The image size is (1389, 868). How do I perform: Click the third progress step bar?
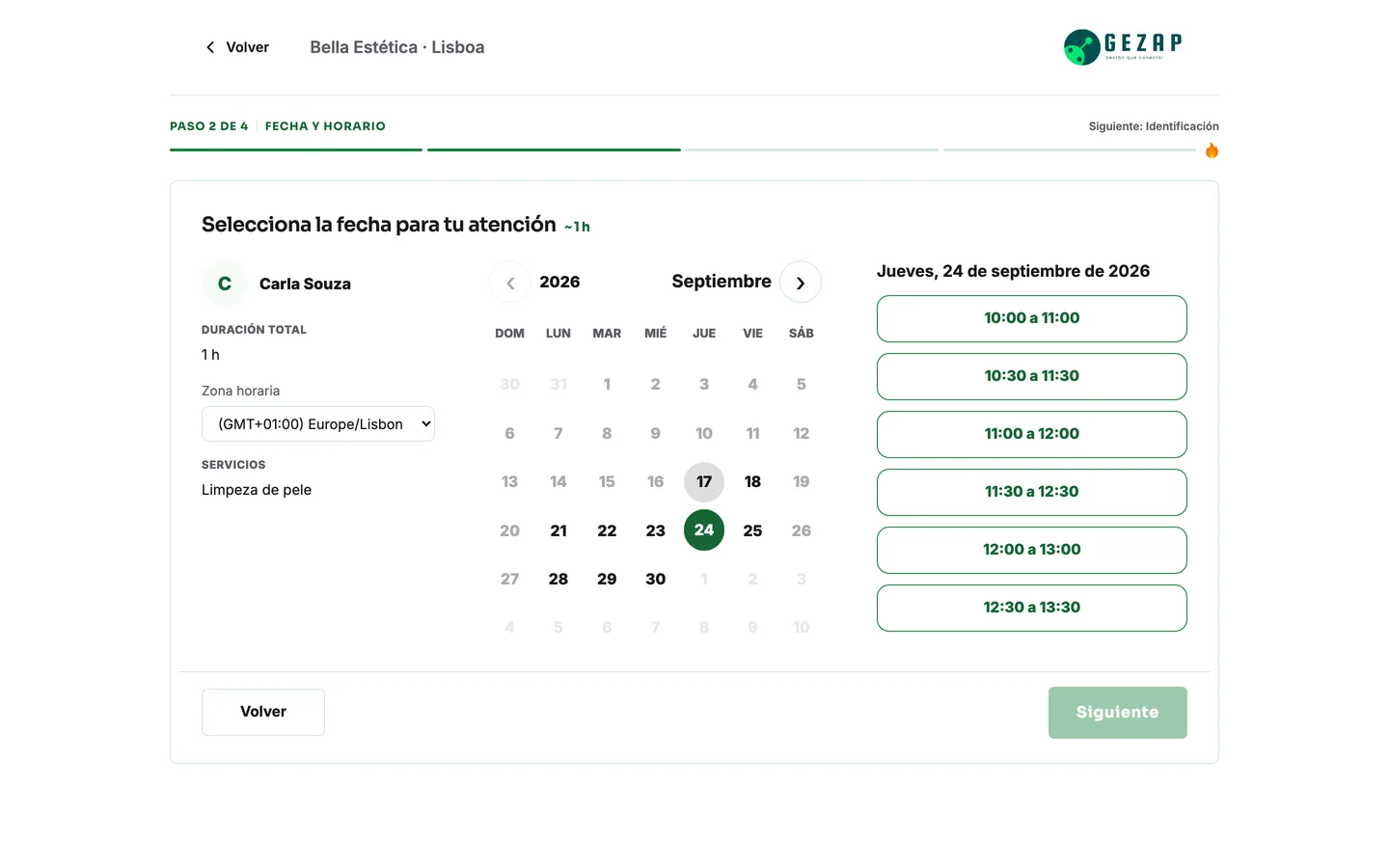click(x=811, y=150)
